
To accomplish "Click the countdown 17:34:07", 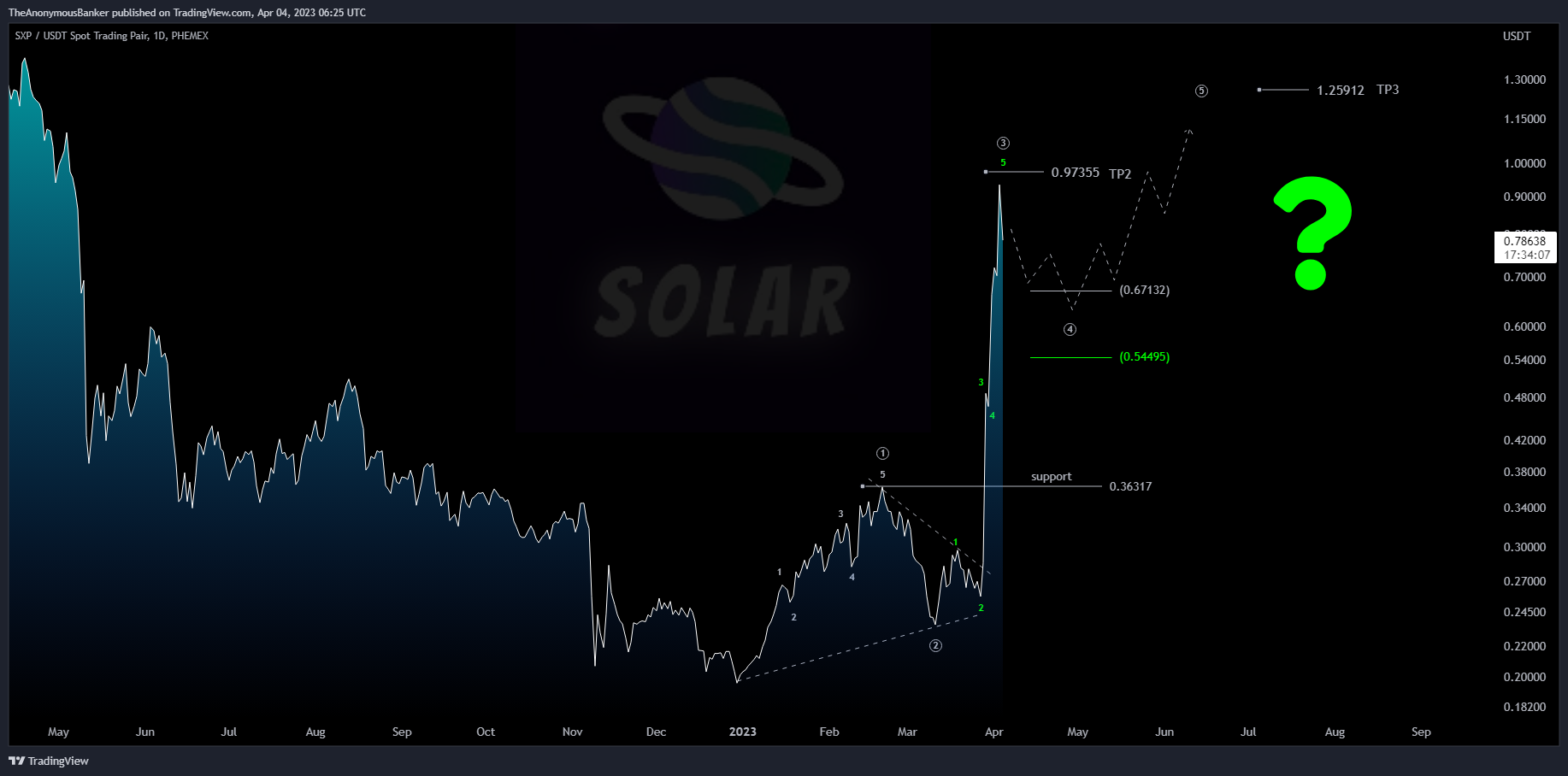I will (x=1527, y=255).
